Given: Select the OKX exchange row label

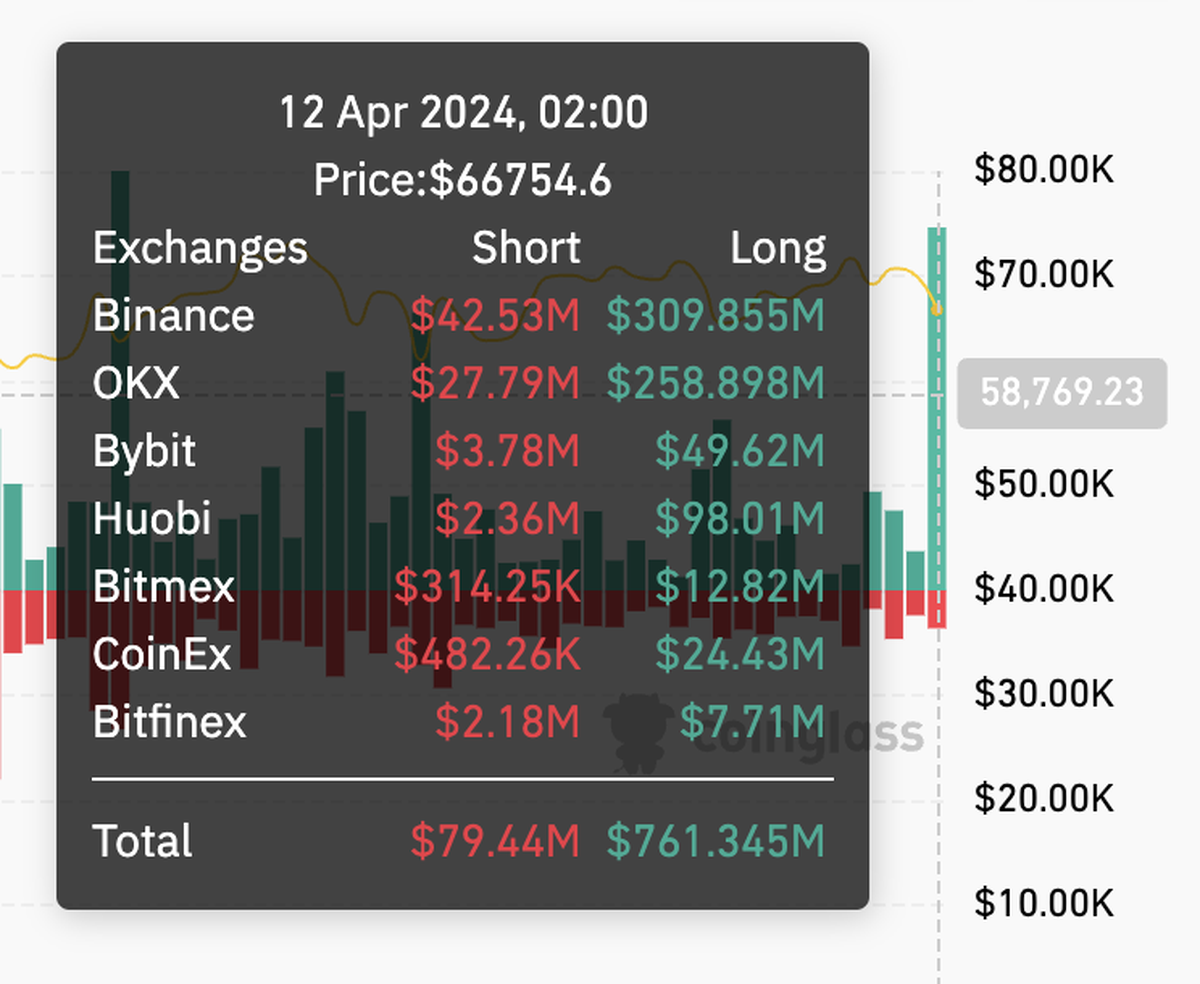Looking at the screenshot, I should 136,383.
